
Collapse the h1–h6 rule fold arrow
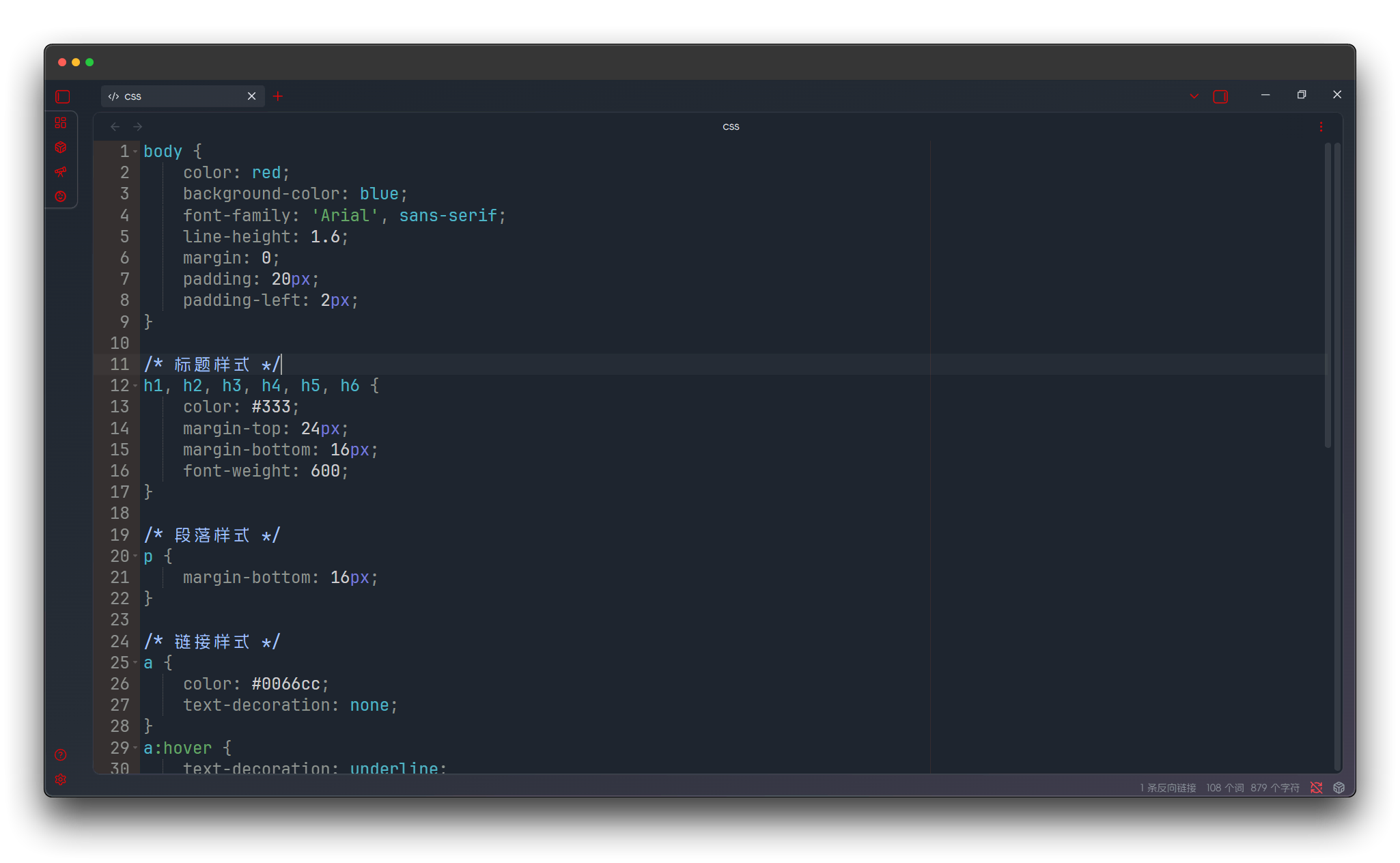tap(135, 386)
